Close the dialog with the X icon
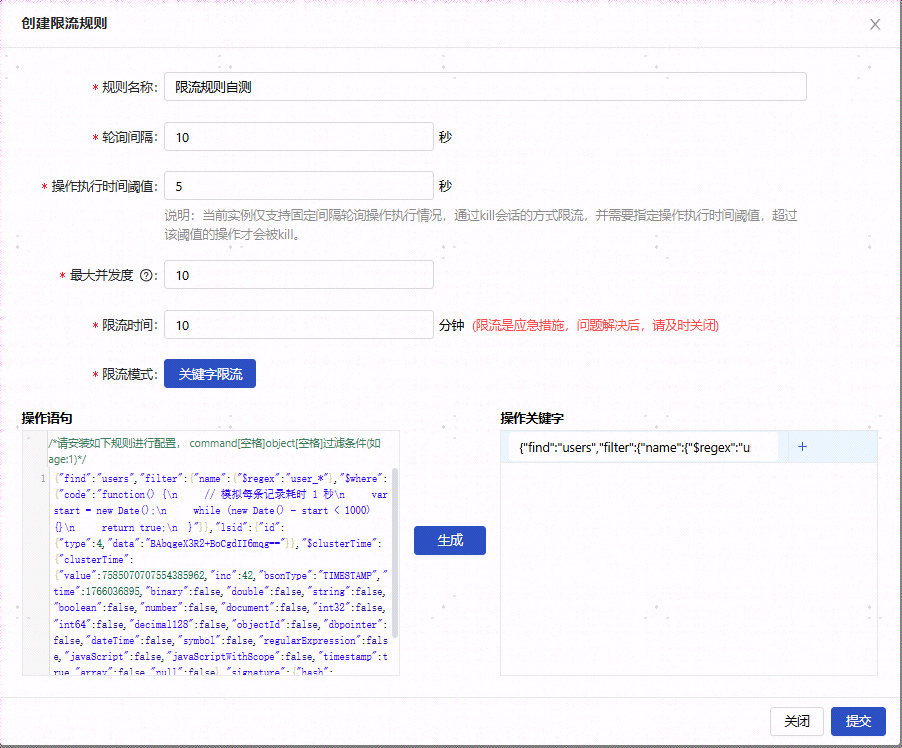Image resolution: width=902 pixels, height=748 pixels. tap(874, 24)
